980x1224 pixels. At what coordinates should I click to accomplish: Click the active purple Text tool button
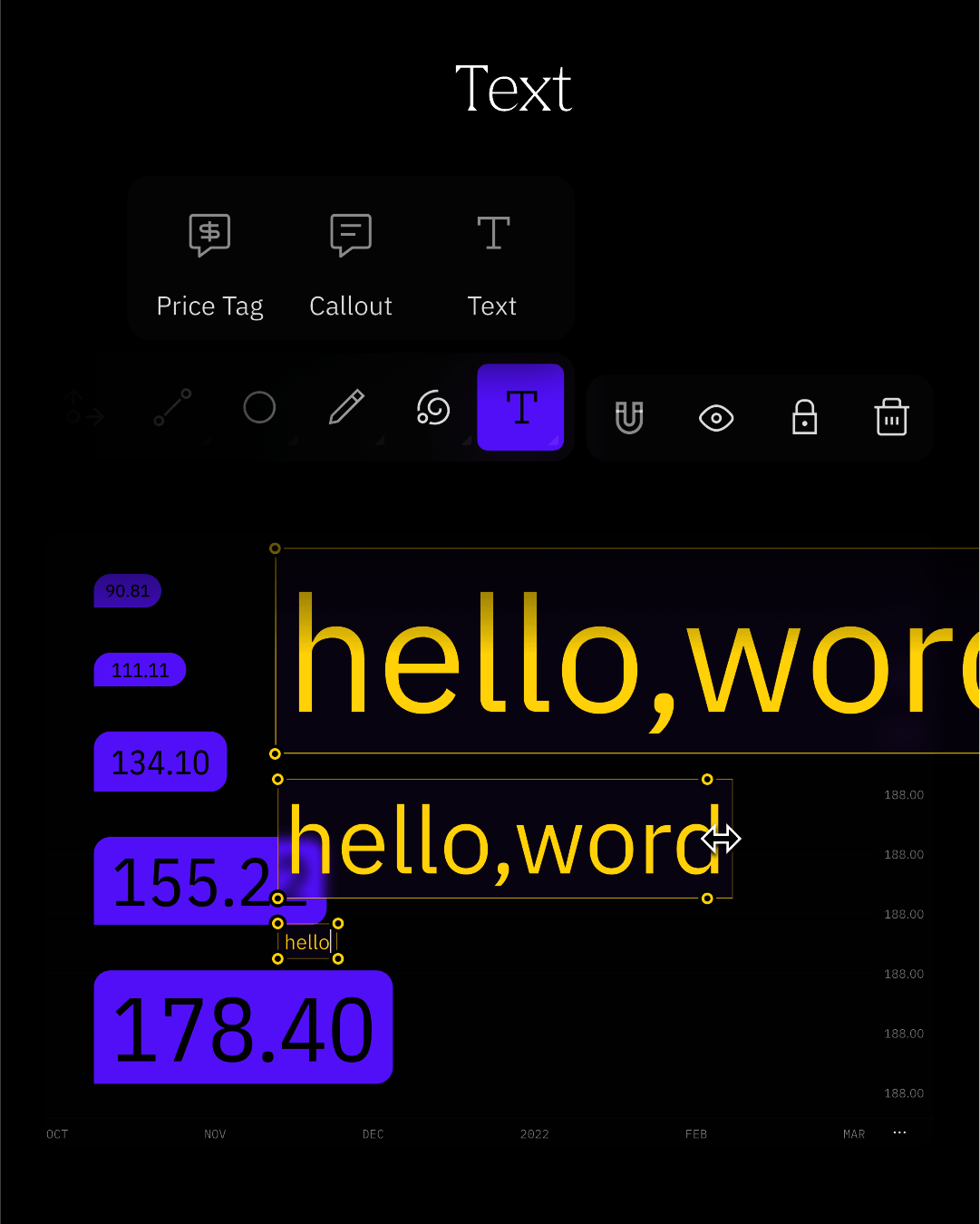[x=520, y=407]
